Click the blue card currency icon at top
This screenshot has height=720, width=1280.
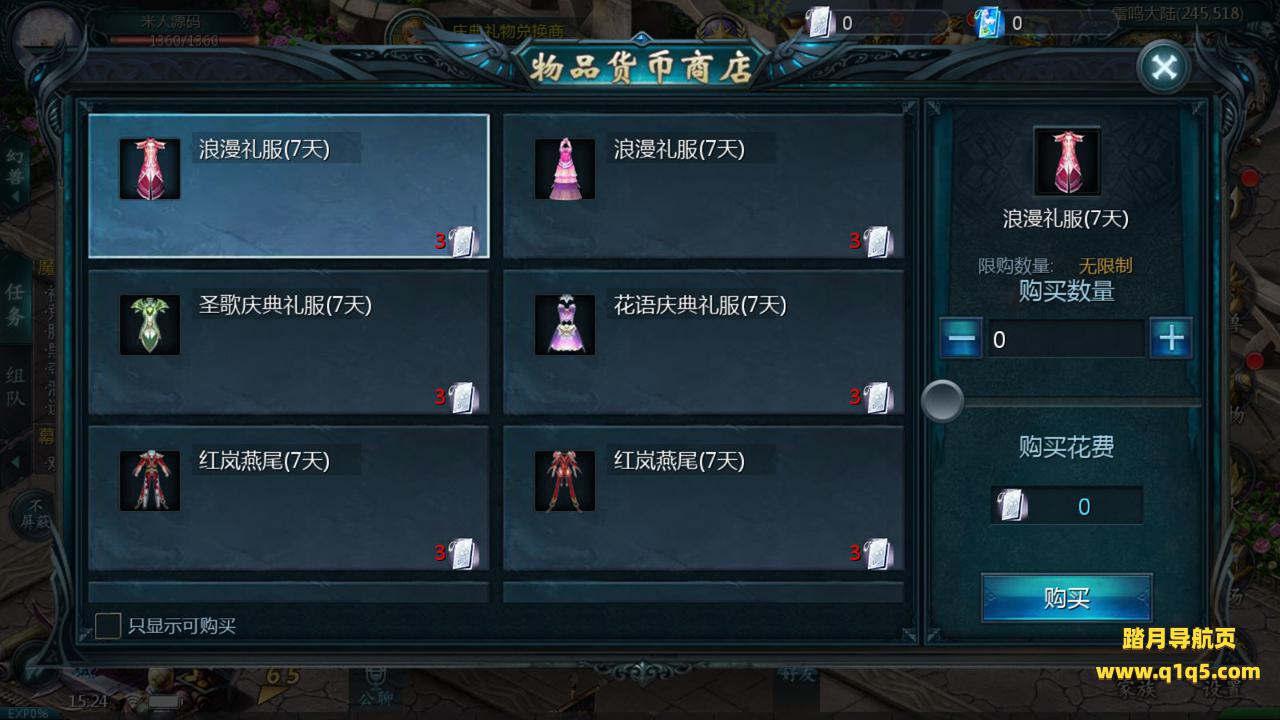(x=989, y=22)
